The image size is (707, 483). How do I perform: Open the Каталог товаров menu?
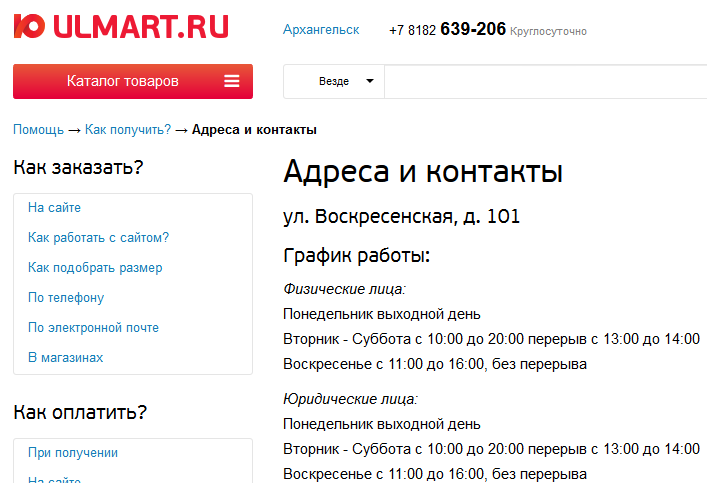pos(123,82)
